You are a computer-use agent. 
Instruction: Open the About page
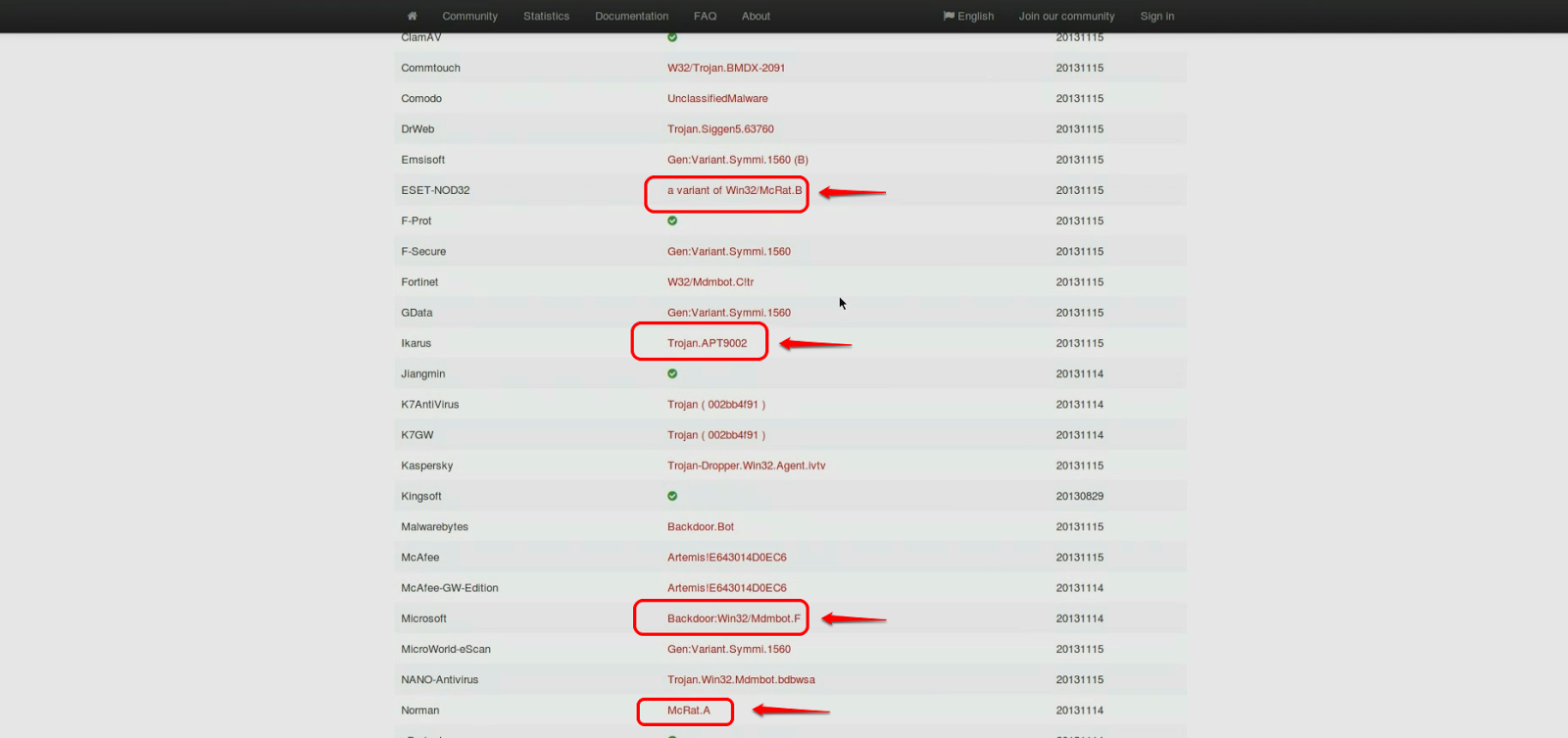click(756, 16)
